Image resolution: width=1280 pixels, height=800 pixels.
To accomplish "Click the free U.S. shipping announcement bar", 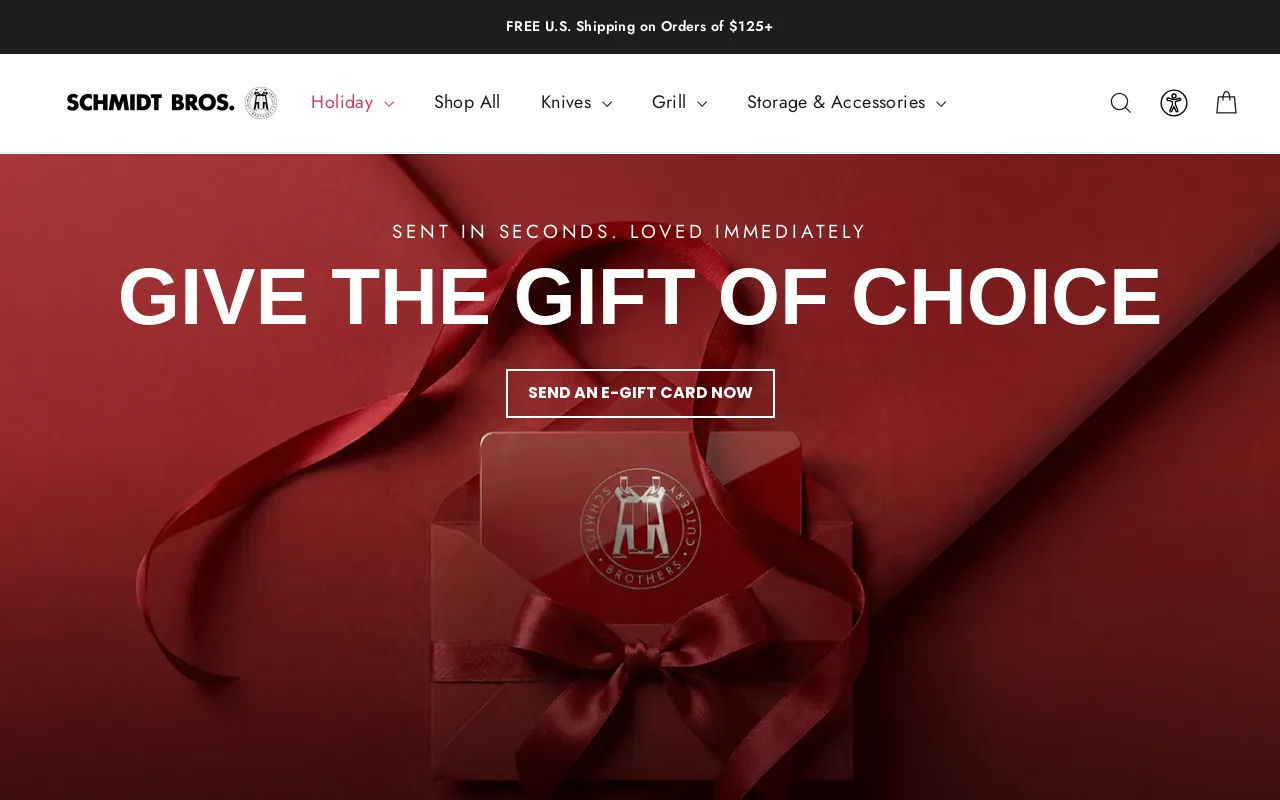I will tap(640, 27).
